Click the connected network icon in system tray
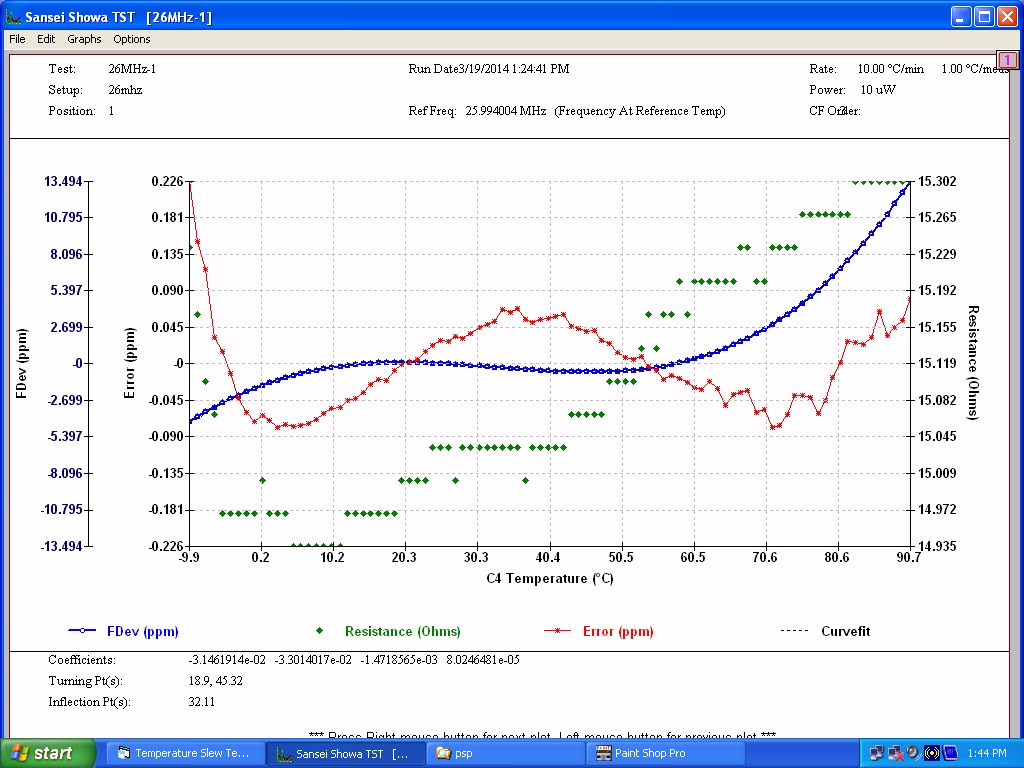The height and width of the screenshot is (768, 1024). (877, 753)
